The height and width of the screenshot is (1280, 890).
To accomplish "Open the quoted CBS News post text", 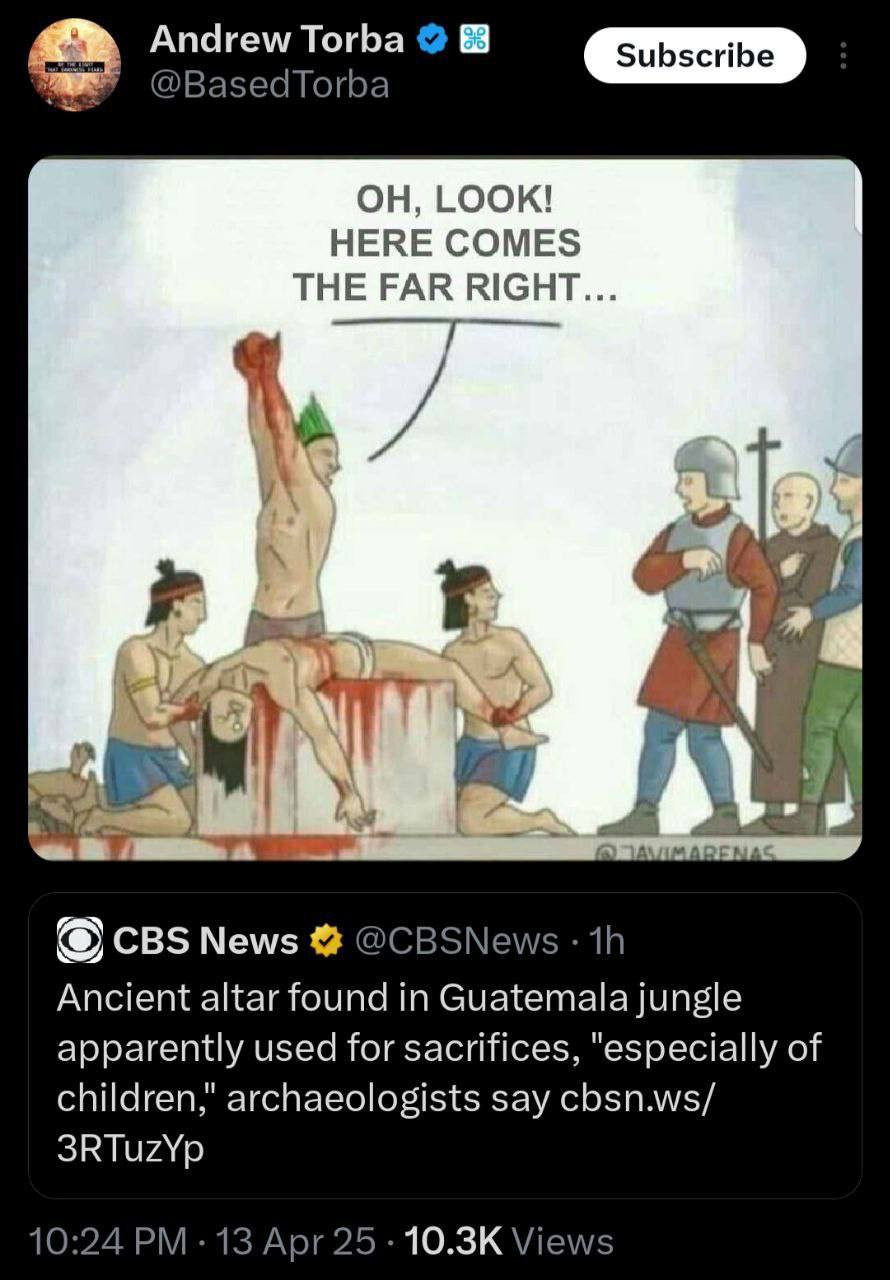I will click(x=439, y=1073).
